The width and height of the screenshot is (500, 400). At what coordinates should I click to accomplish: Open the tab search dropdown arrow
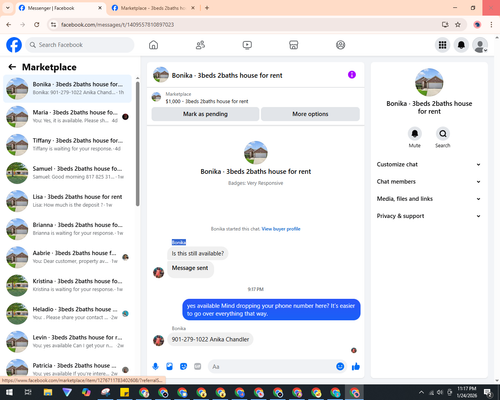click(x=8, y=8)
